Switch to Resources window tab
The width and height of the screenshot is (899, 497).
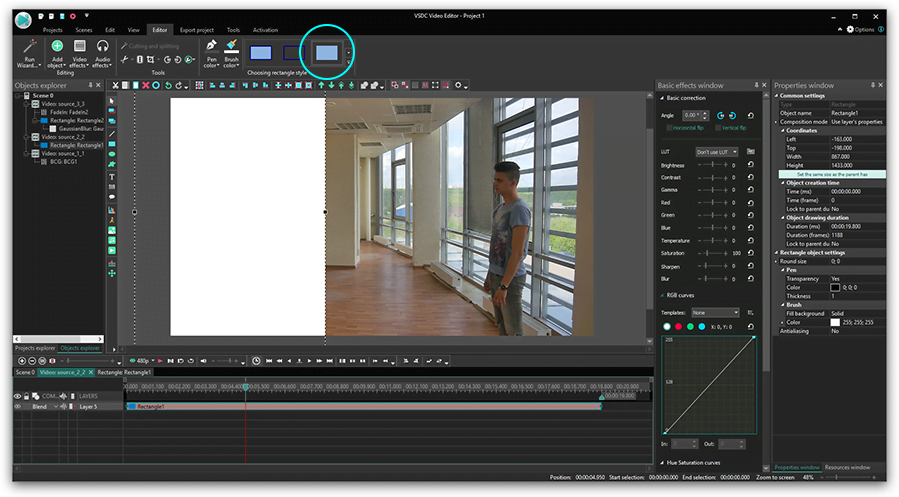click(847, 467)
